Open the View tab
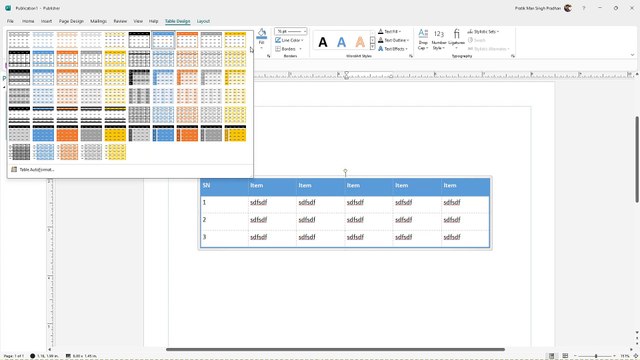 138,21
